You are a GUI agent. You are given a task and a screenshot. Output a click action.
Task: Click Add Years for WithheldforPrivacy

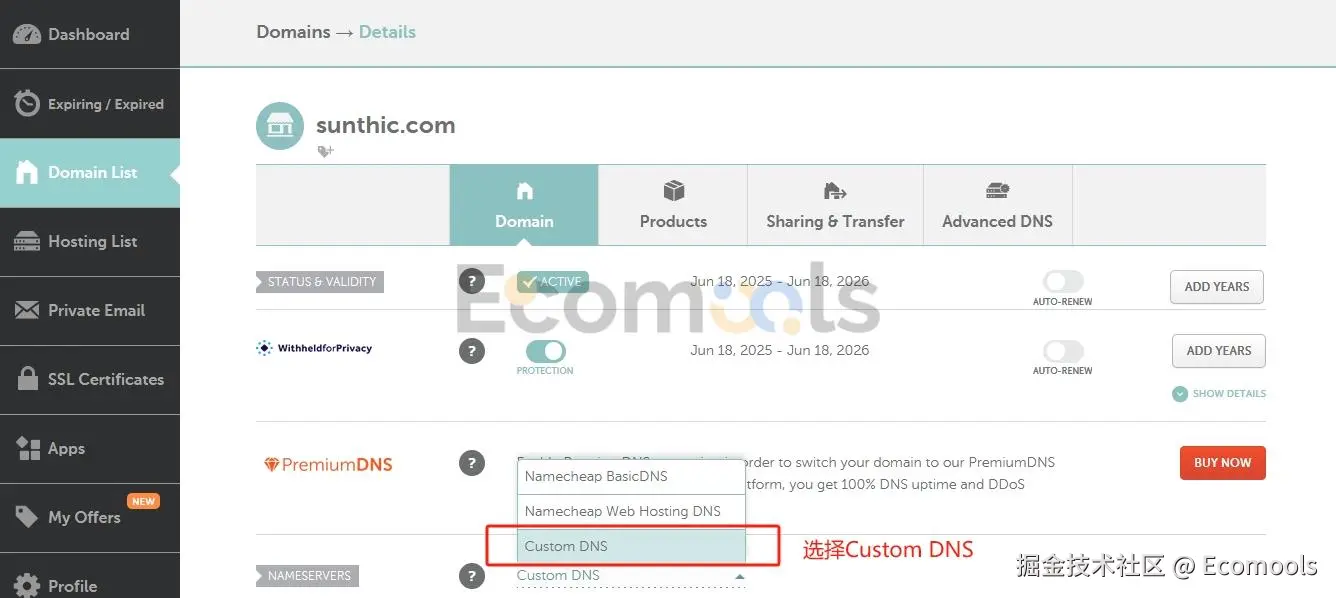point(1219,351)
